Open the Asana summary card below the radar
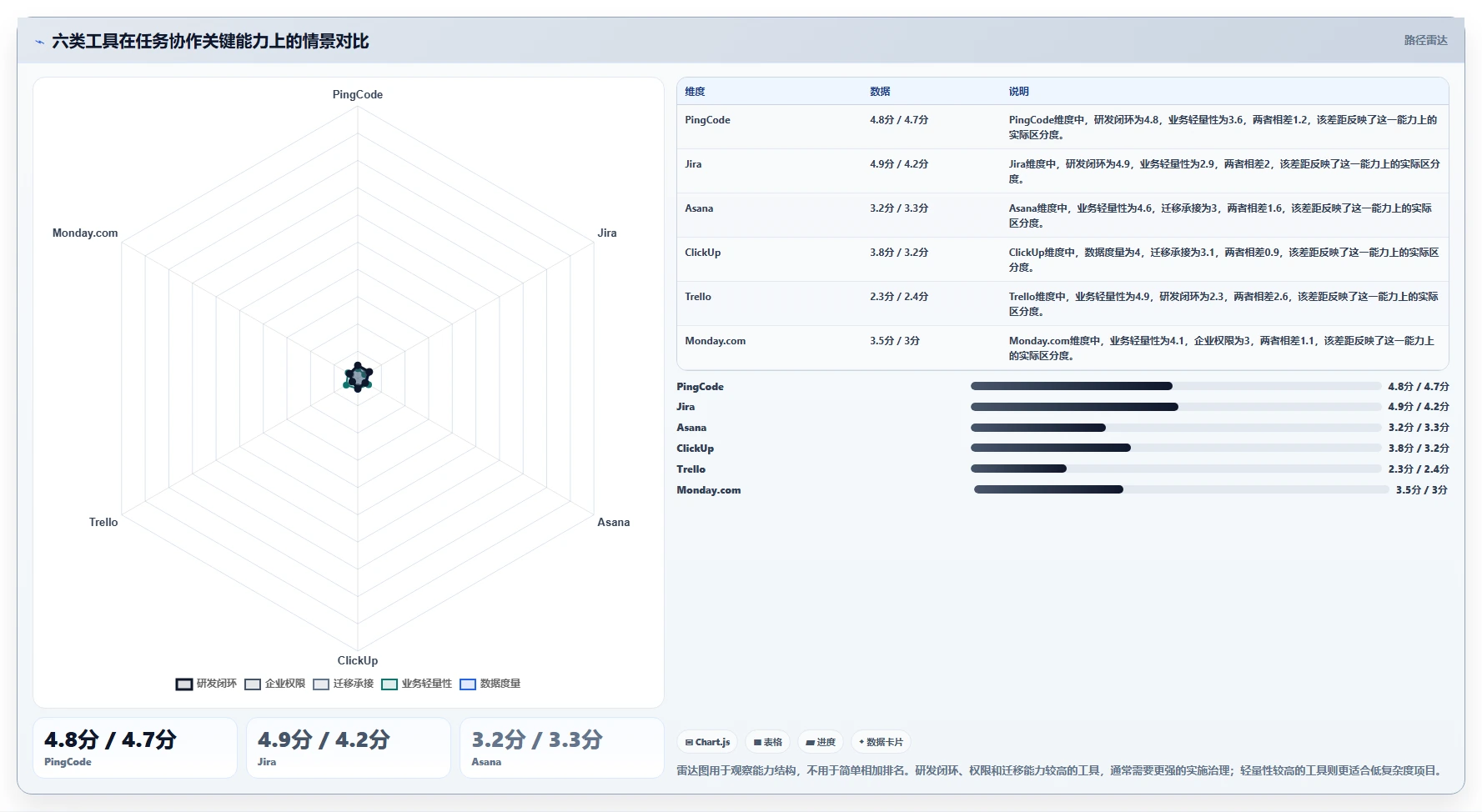 click(562, 748)
